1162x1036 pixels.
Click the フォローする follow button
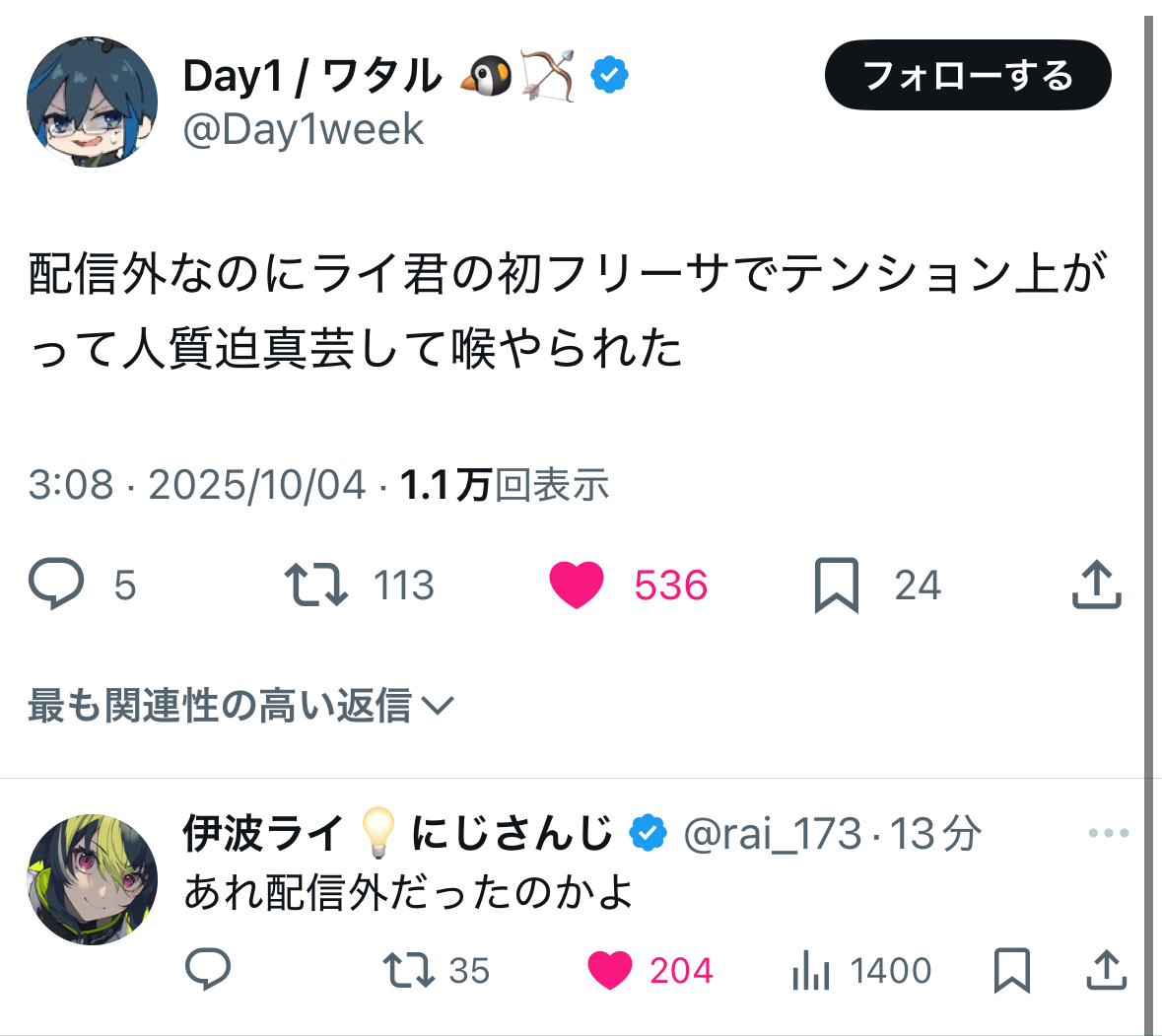pyautogui.click(x=967, y=76)
